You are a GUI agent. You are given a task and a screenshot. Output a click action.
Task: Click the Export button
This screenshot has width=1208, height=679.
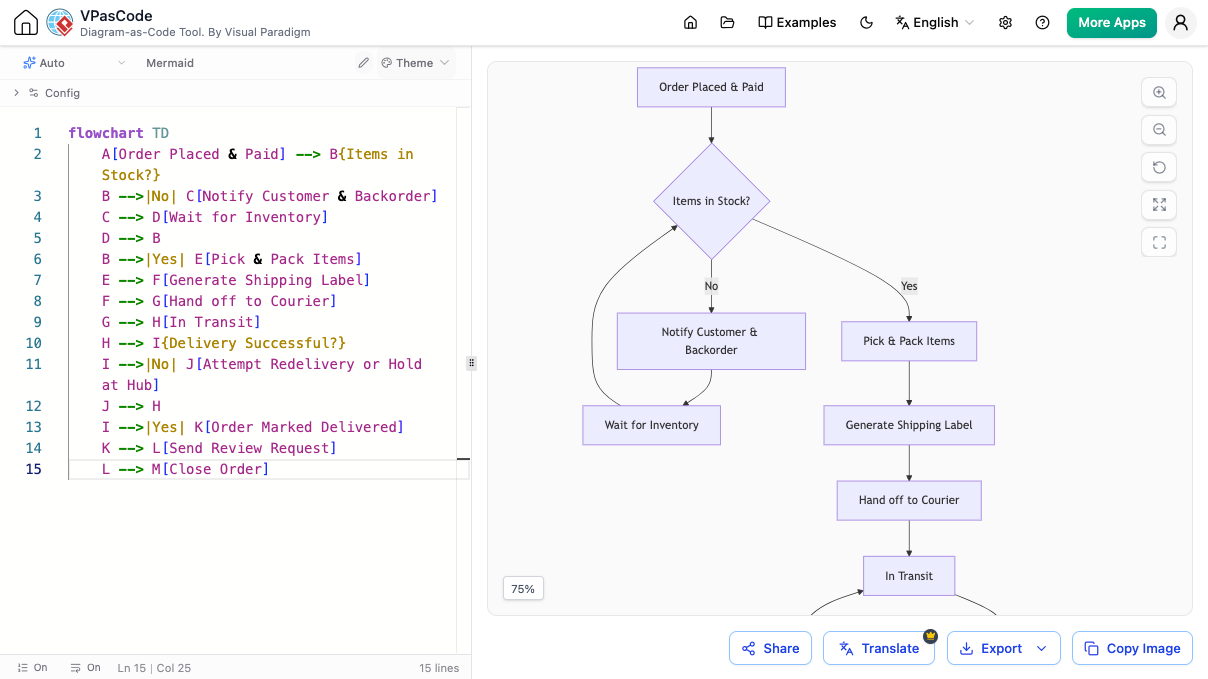pos(1003,648)
